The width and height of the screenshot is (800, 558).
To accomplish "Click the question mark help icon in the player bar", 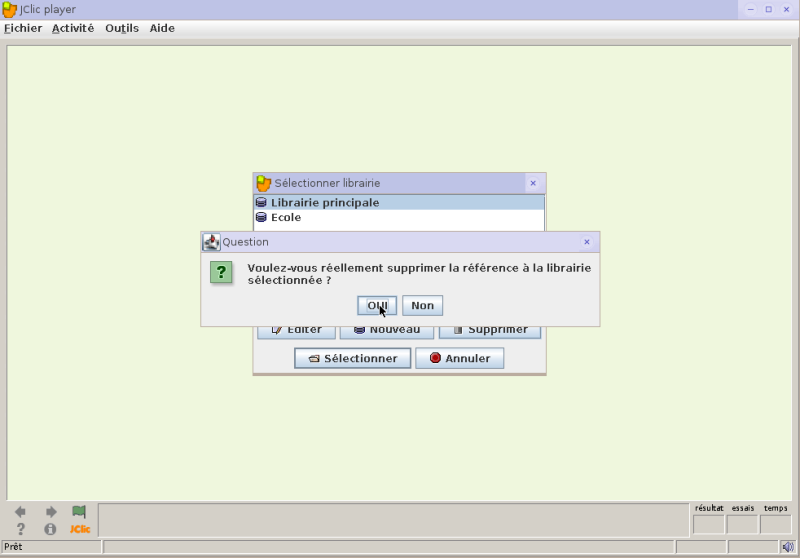I will pos(20,529).
